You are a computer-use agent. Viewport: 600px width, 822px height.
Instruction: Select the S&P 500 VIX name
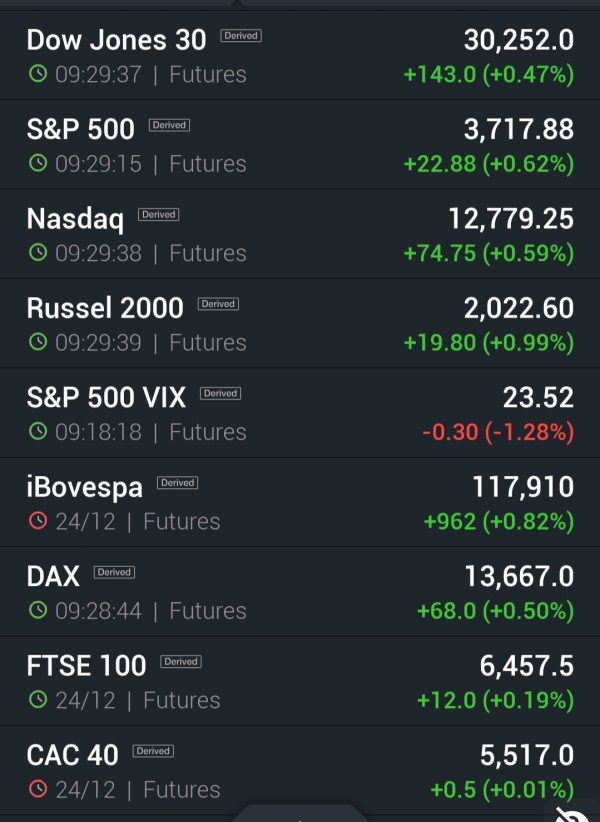(106, 398)
